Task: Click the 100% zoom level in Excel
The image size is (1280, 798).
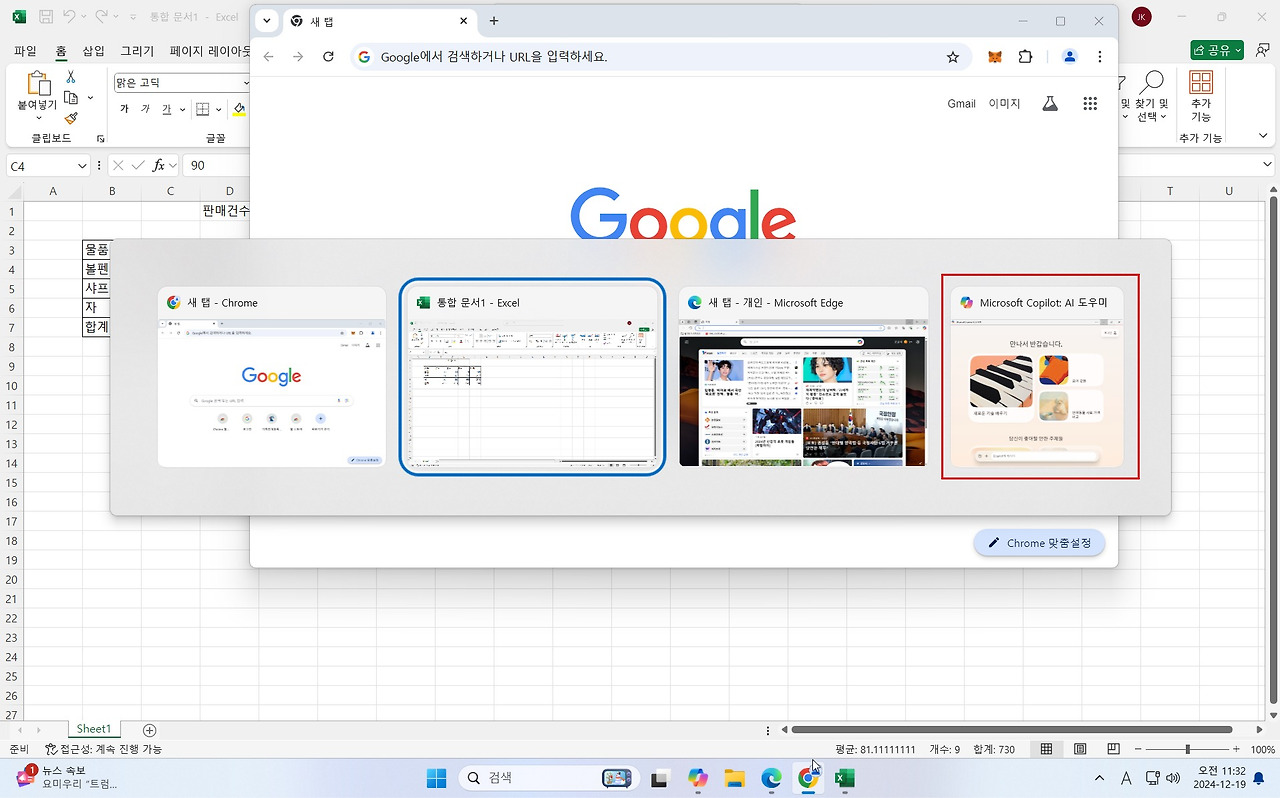Action: point(1262,749)
